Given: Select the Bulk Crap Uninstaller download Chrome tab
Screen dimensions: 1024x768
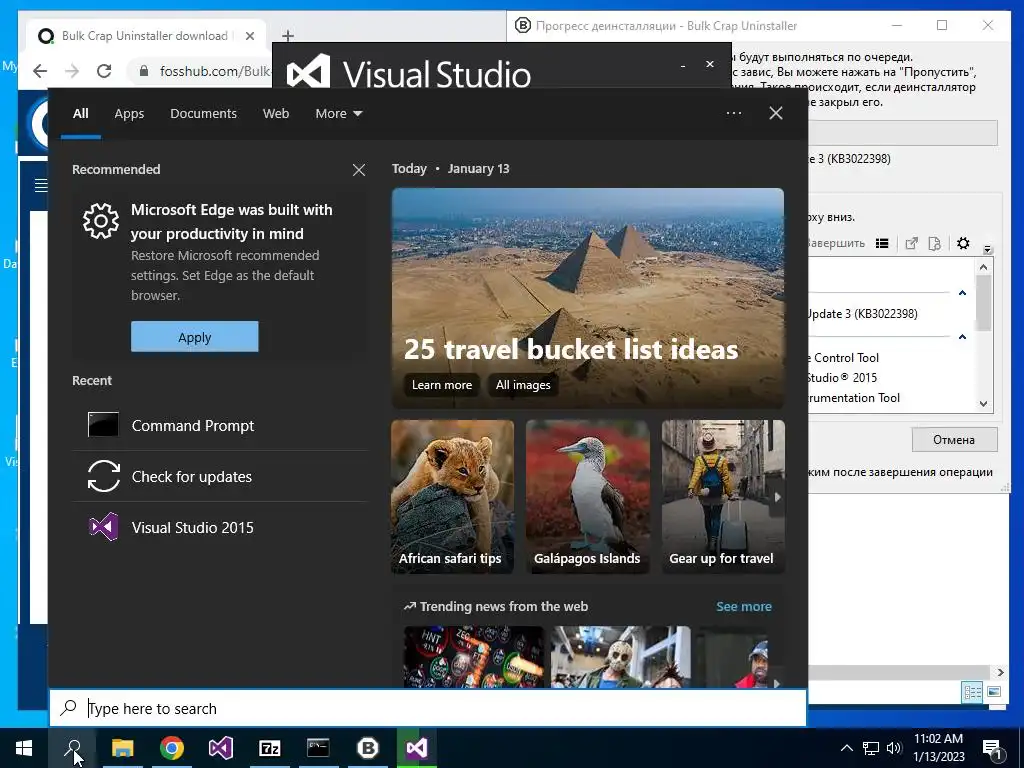Looking at the screenshot, I should pyautogui.click(x=145, y=36).
